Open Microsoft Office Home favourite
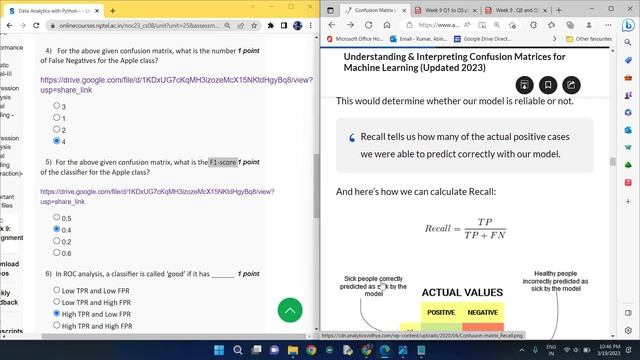 (355, 39)
